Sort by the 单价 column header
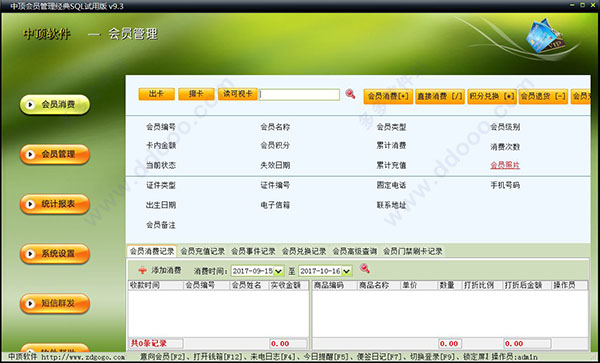This screenshot has width=600, height=363. (419, 285)
